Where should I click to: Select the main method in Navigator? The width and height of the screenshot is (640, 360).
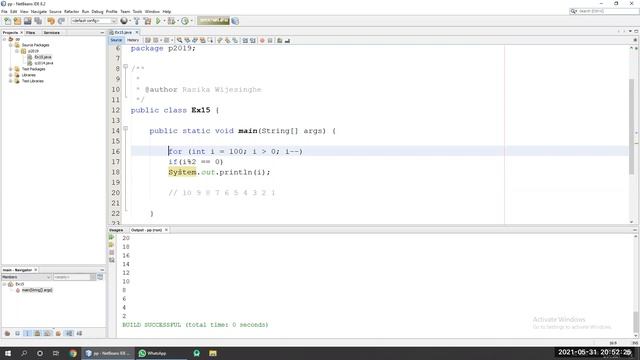37,290
